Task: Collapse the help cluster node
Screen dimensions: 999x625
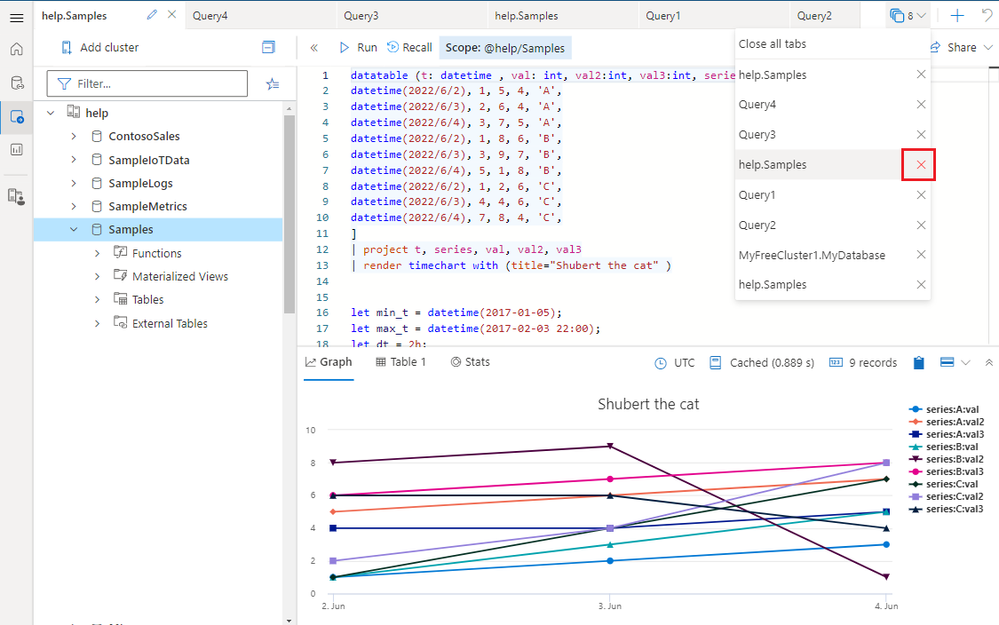Action: (x=50, y=113)
